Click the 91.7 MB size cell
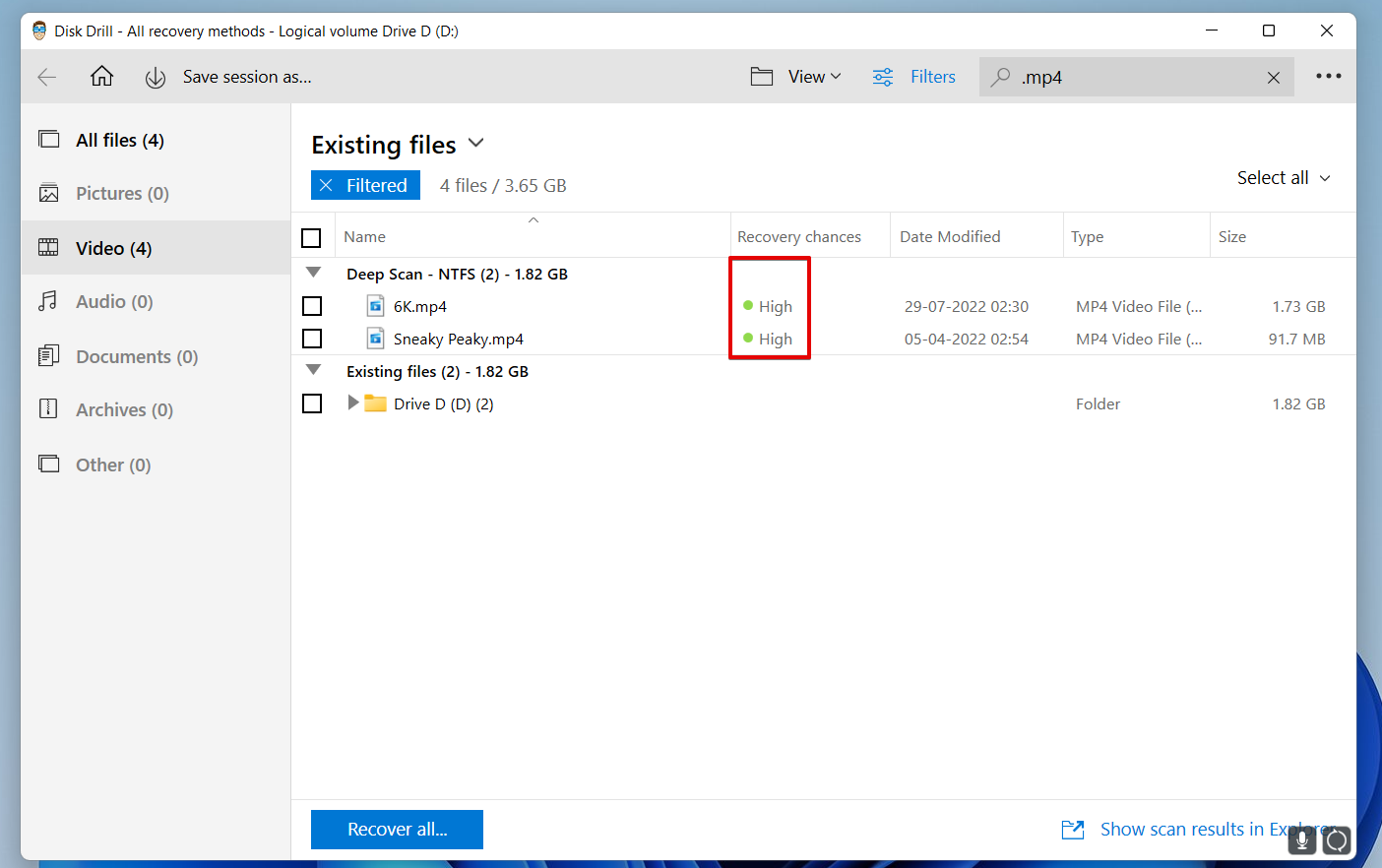This screenshot has height=868, width=1382. point(1296,340)
